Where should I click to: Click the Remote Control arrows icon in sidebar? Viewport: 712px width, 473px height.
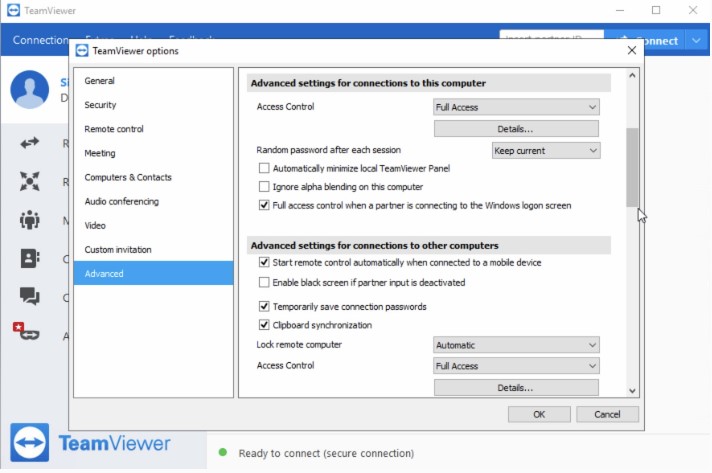click(x=30, y=143)
